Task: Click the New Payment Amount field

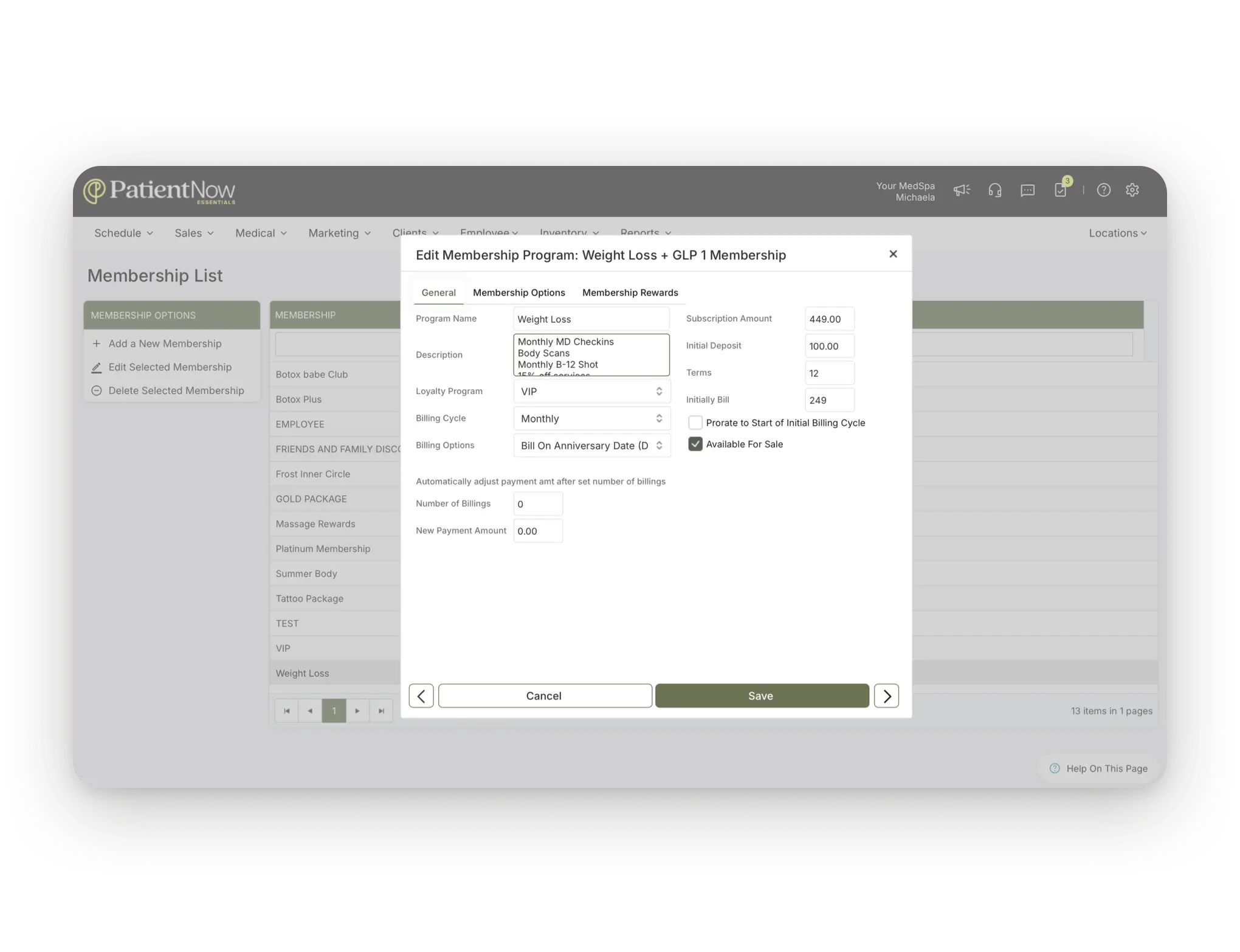Action: (538, 531)
